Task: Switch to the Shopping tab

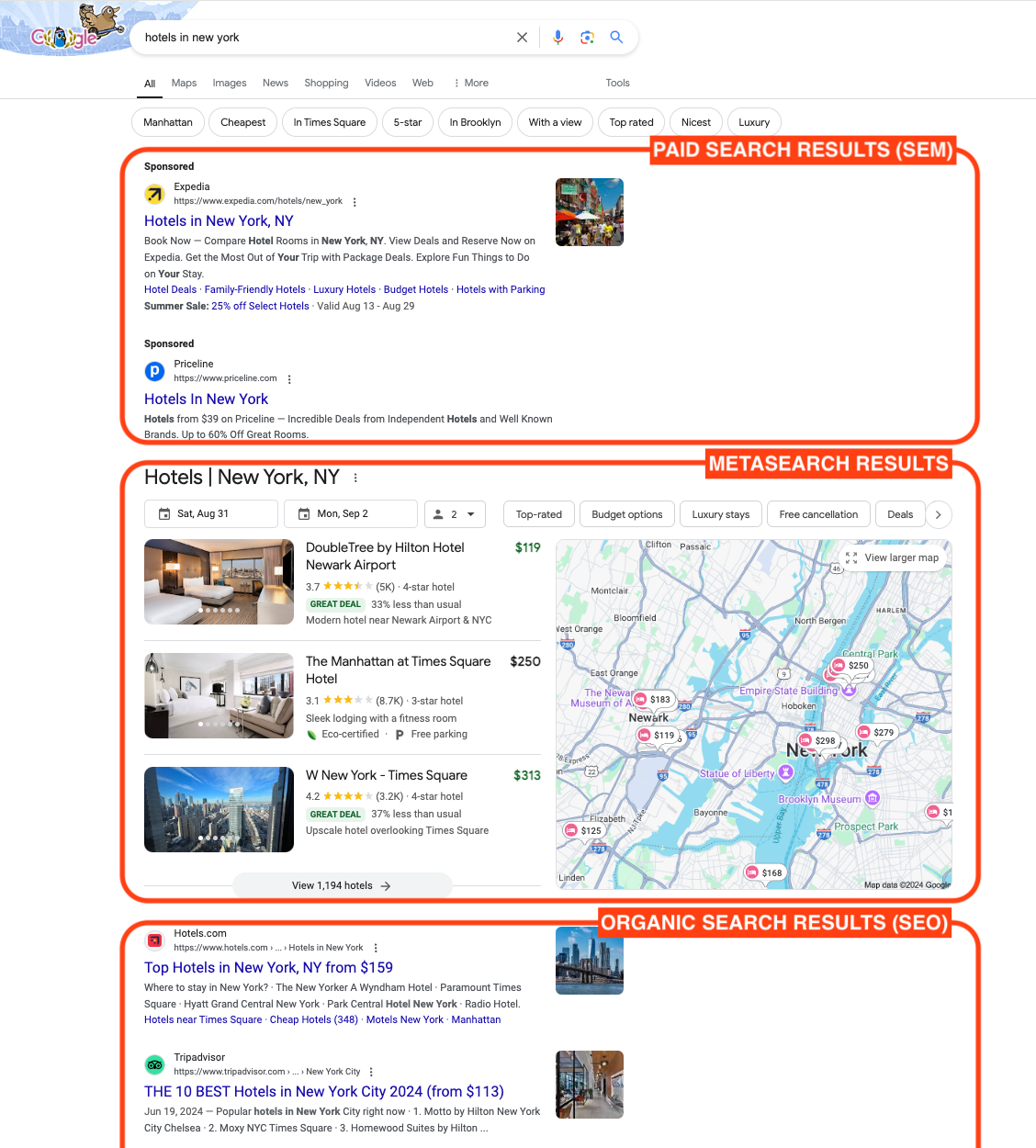Action: [x=327, y=83]
